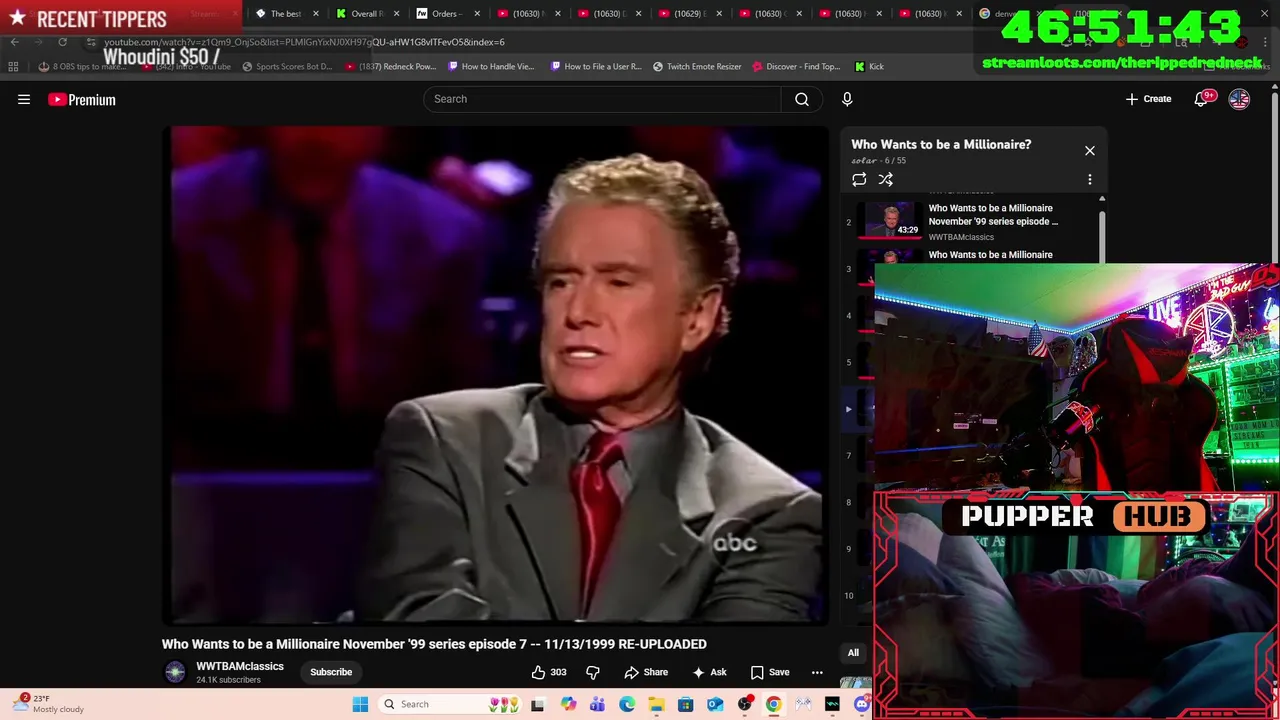This screenshot has height=720, width=1280.
Task: Open Microsoft Store on the taskbar
Action: [x=685, y=704]
